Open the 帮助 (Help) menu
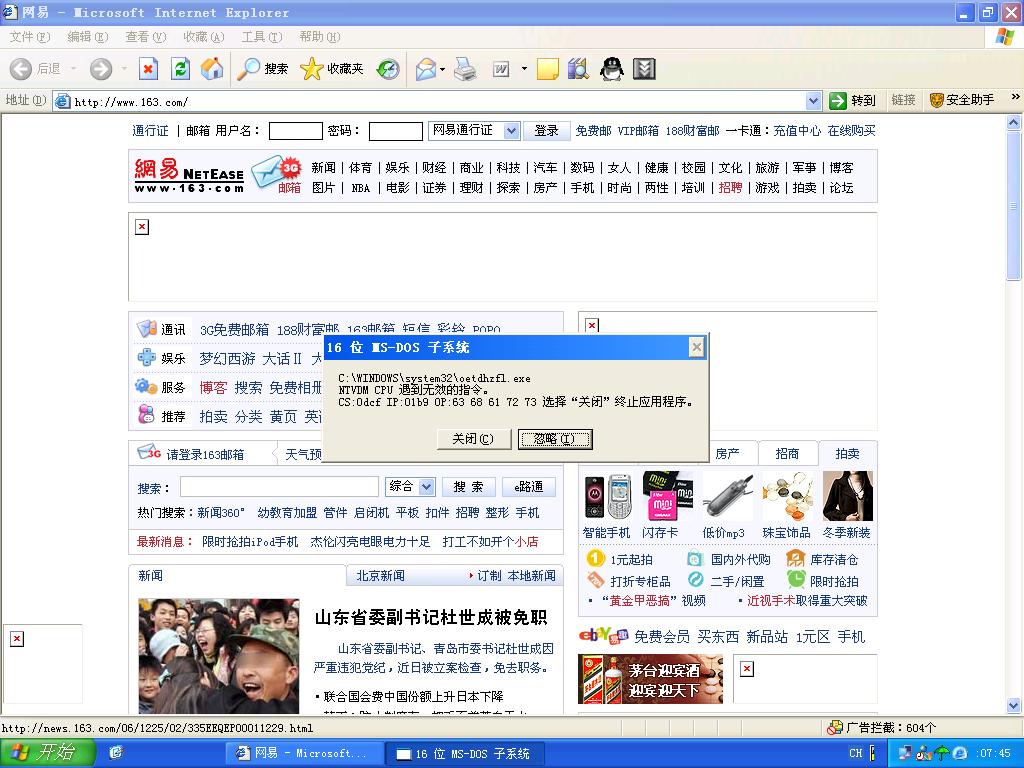 [x=320, y=37]
